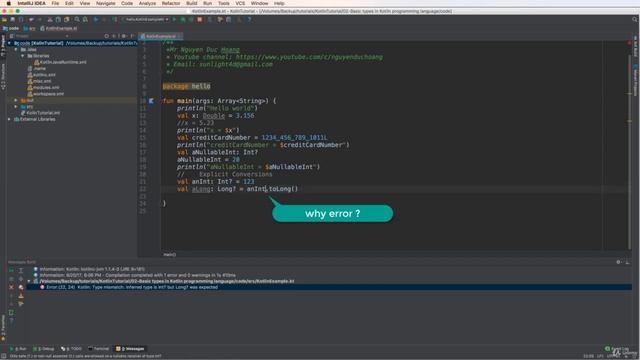Open the Apple menu
640x360 pixels.
click(8, 3)
